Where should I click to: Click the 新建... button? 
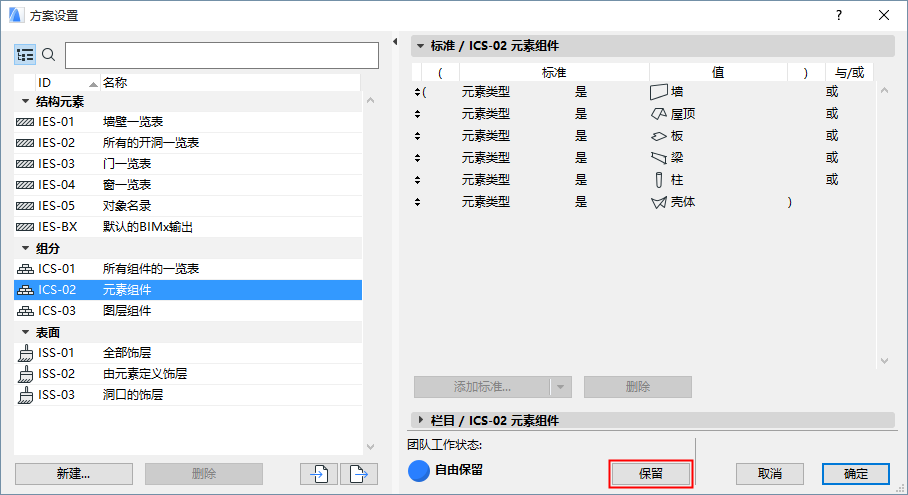pos(74,474)
